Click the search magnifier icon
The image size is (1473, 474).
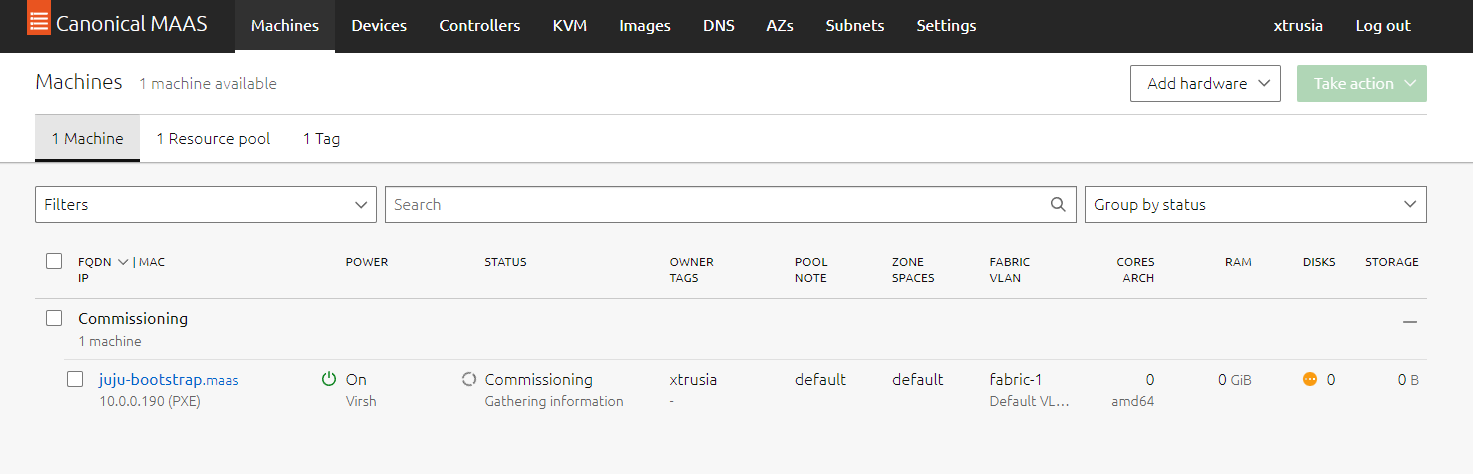pyautogui.click(x=1058, y=205)
